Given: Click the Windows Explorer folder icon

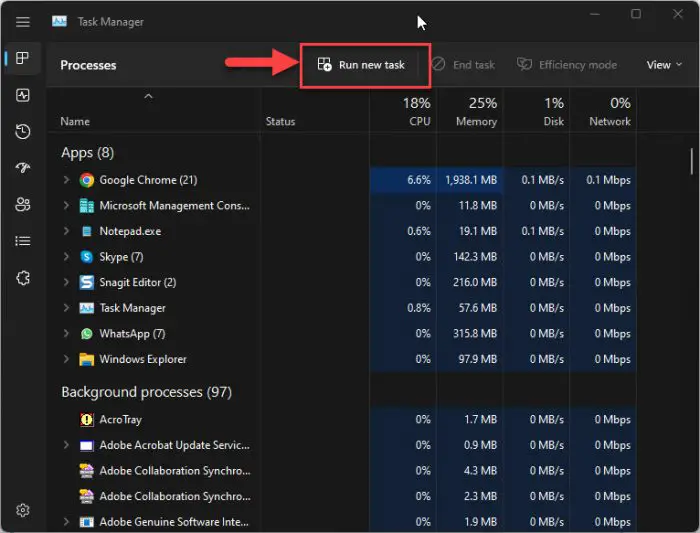Looking at the screenshot, I should (x=87, y=359).
